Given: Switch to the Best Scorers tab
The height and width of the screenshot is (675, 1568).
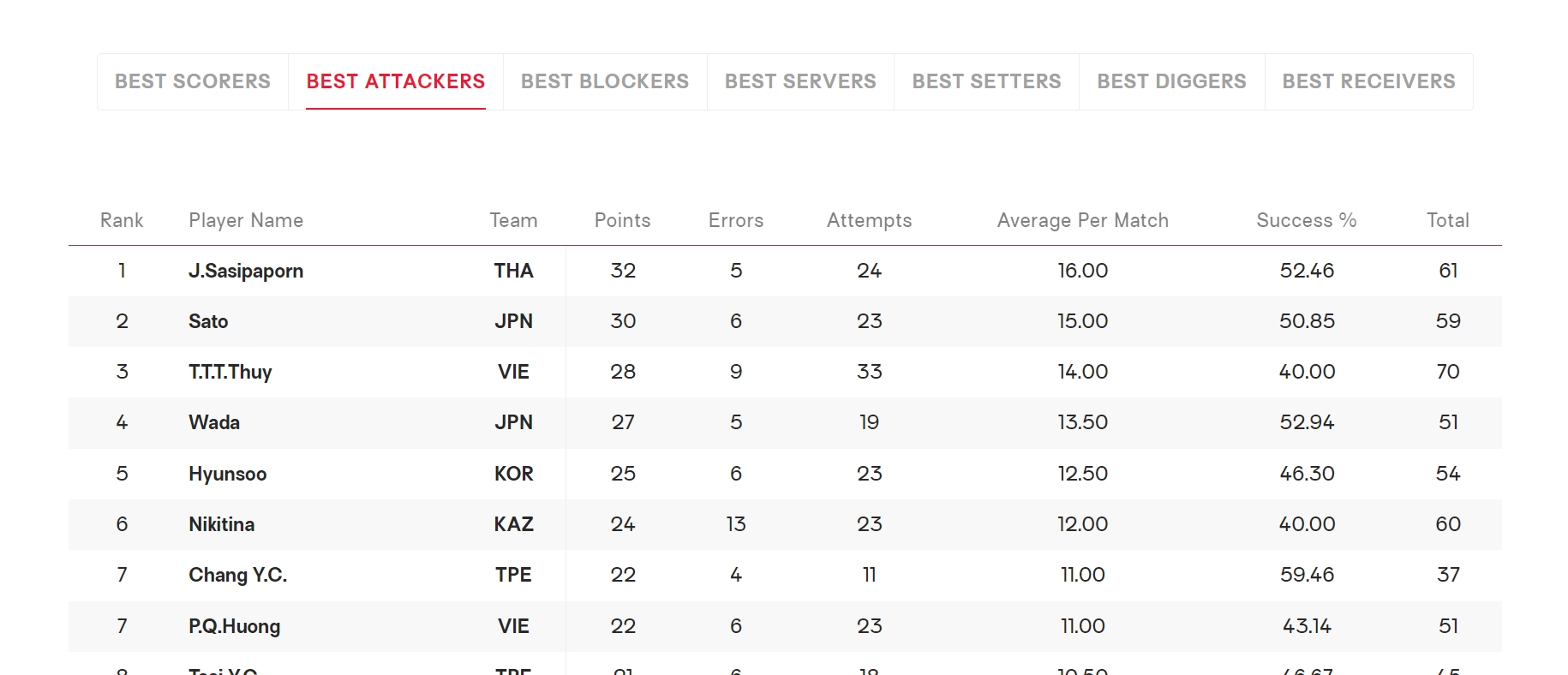Looking at the screenshot, I should click(x=193, y=81).
